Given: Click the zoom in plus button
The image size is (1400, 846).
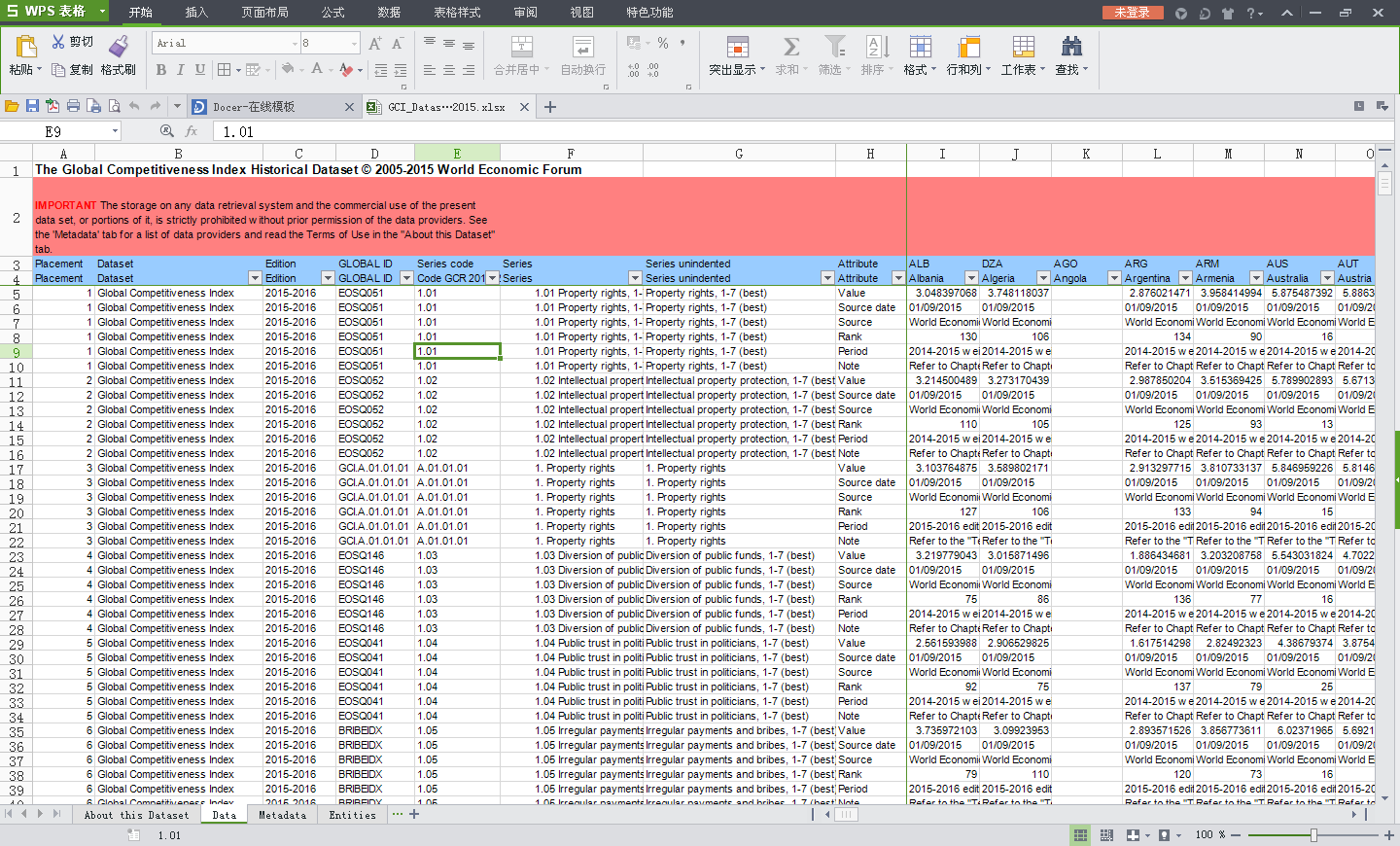Looking at the screenshot, I should point(1389,834).
